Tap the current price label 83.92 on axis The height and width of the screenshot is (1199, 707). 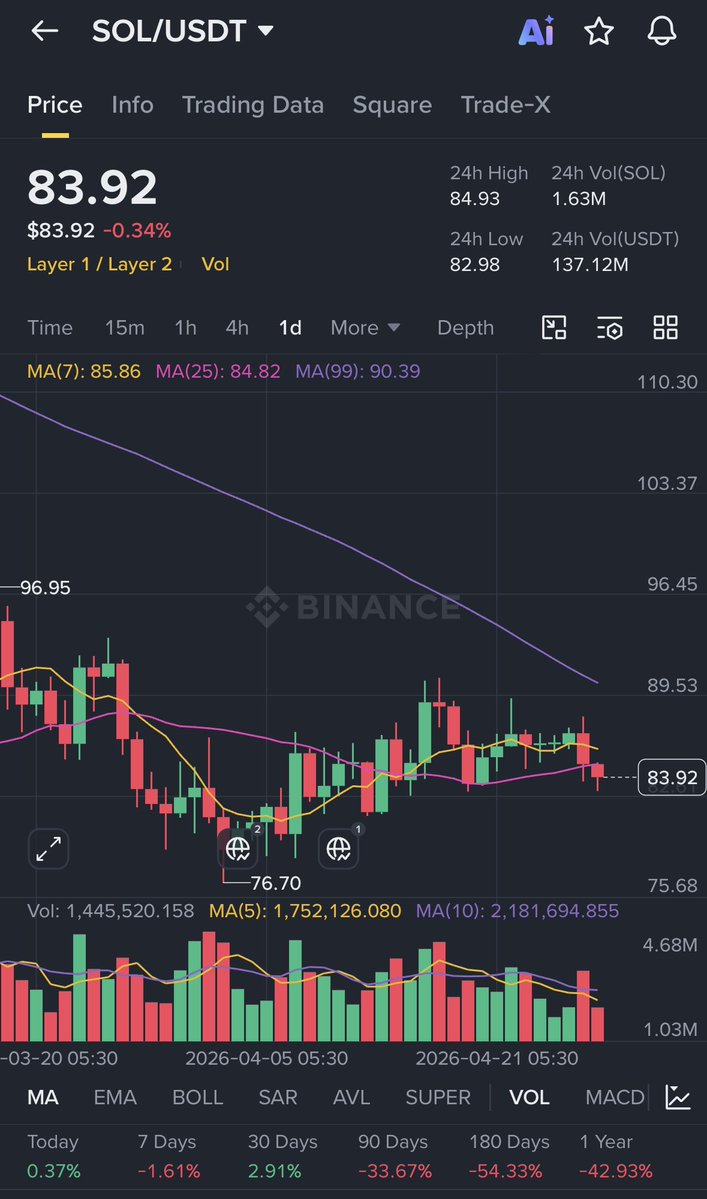672,778
